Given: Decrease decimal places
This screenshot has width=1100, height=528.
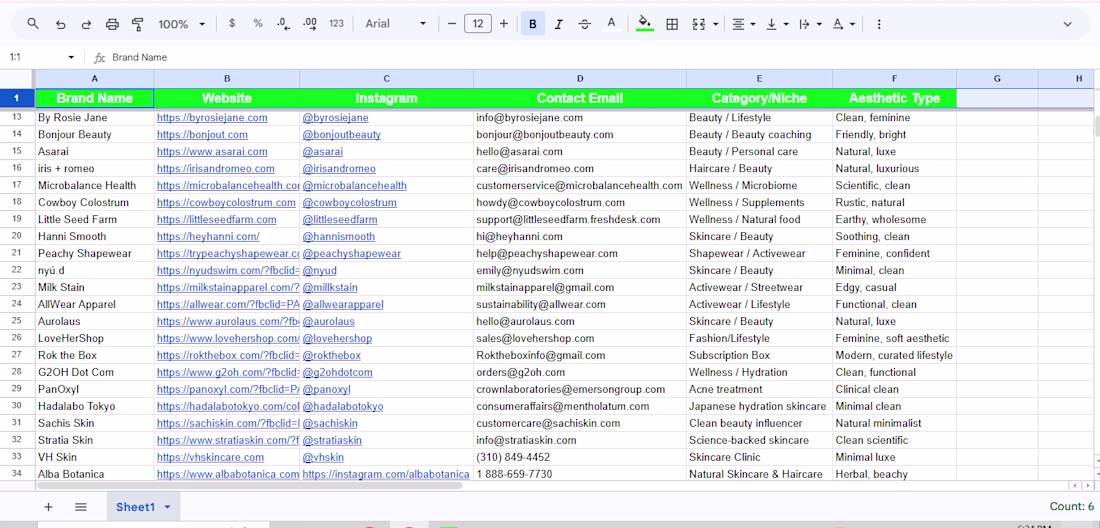Looking at the screenshot, I should coord(283,24).
